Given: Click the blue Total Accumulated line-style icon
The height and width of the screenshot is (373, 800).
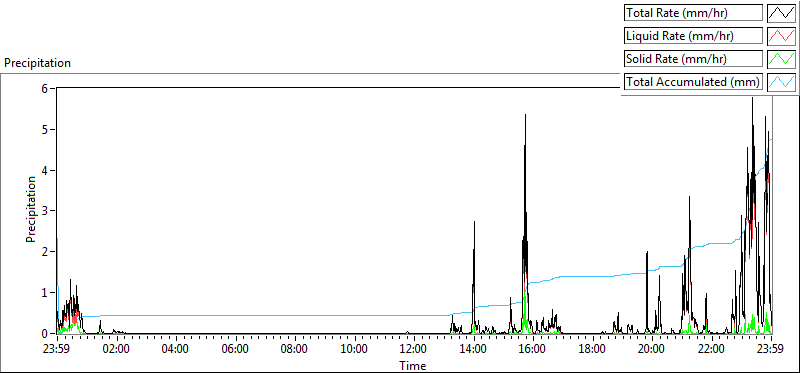Looking at the screenshot, I should [x=781, y=82].
